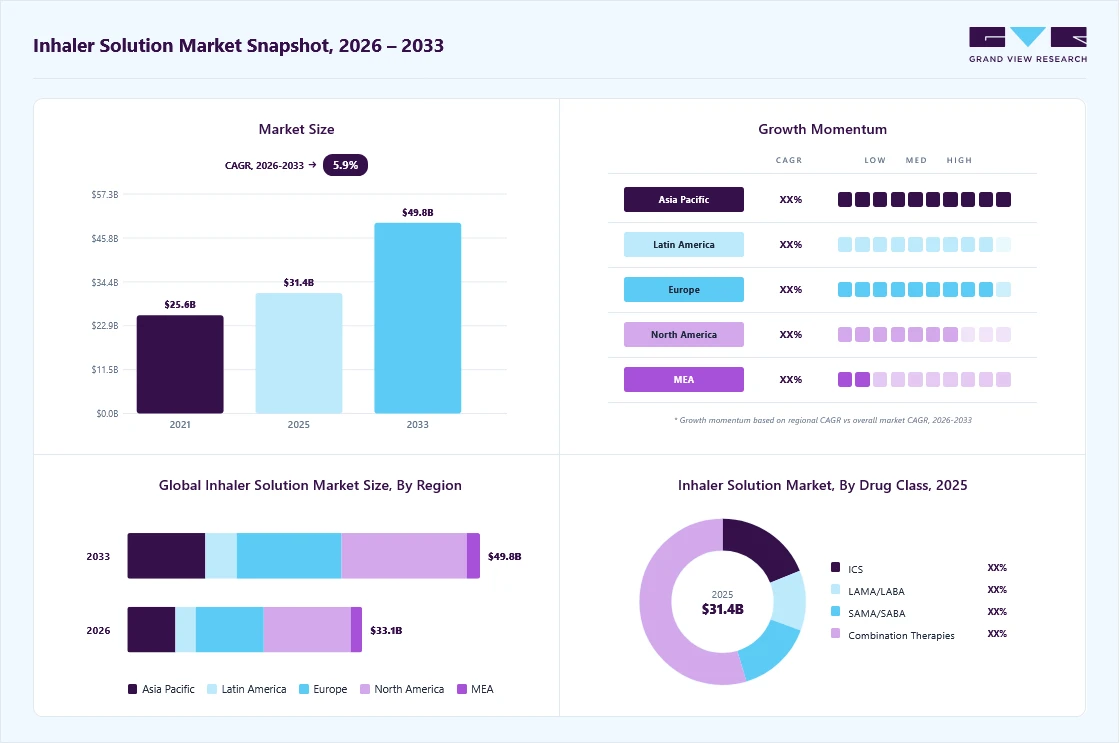
Task: Click the MEA region pill
Action: click(x=684, y=379)
